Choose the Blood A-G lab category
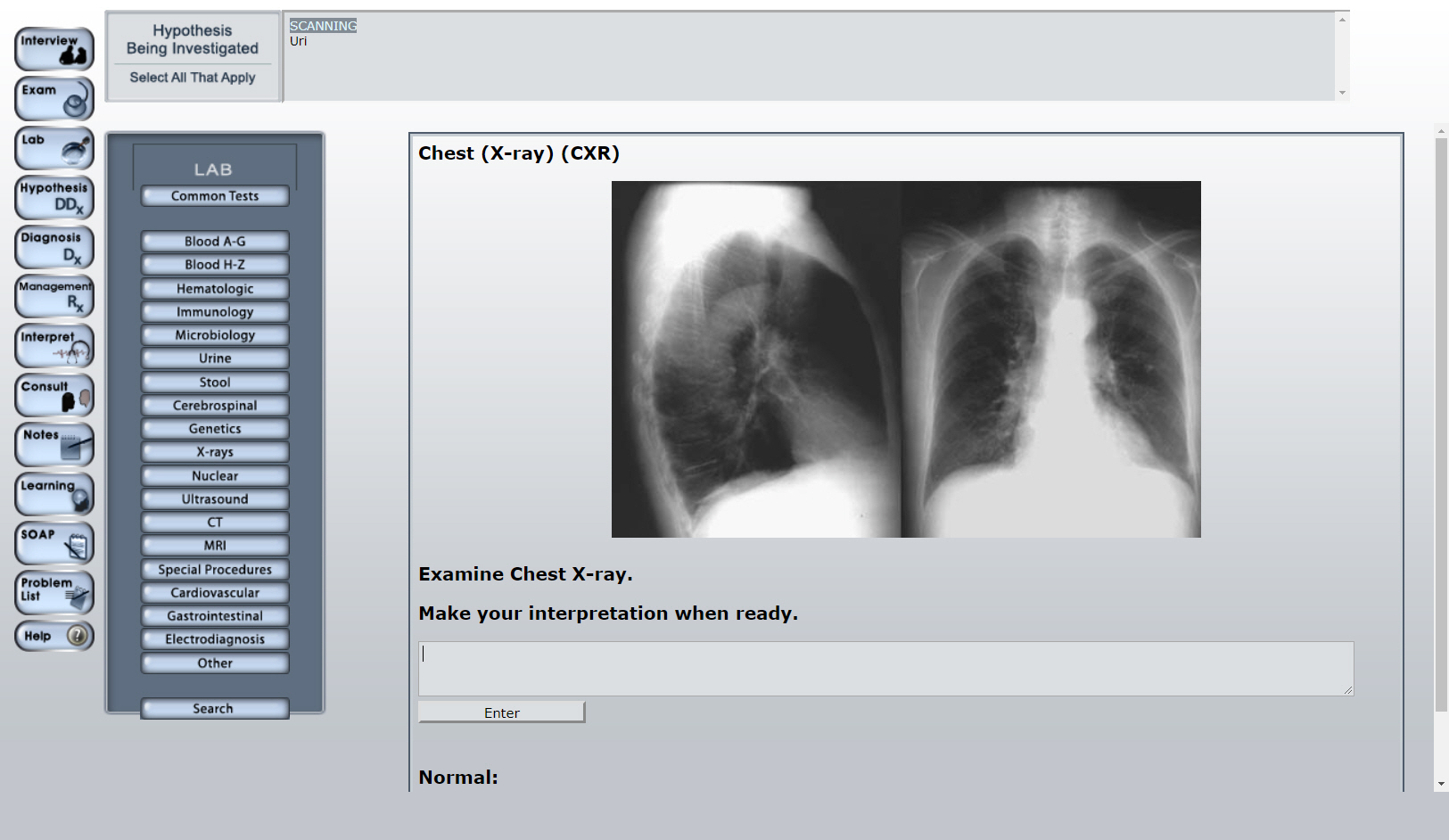 point(215,242)
